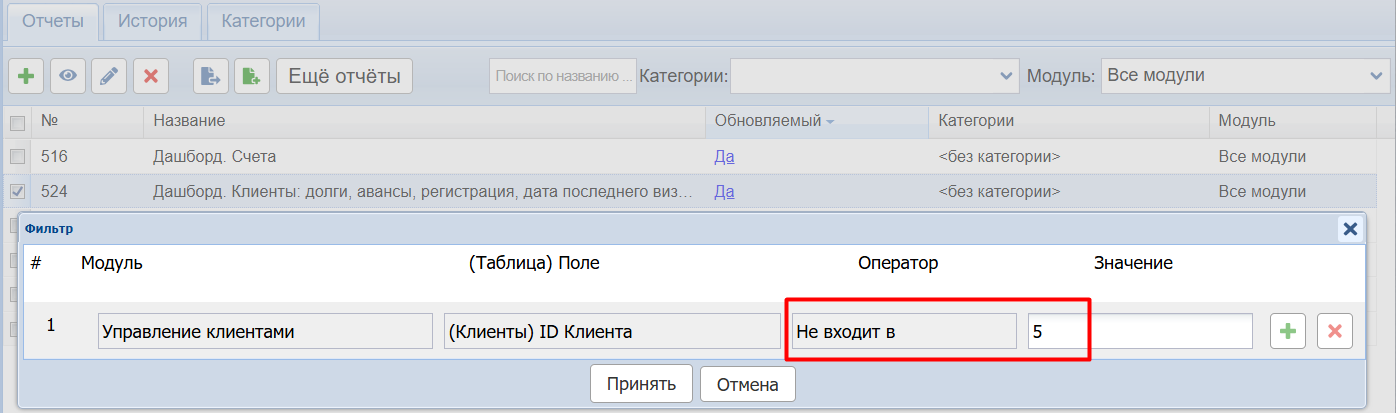
Task: Switch to the Категории tab
Action: pyautogui.click(x=263, y=21)
